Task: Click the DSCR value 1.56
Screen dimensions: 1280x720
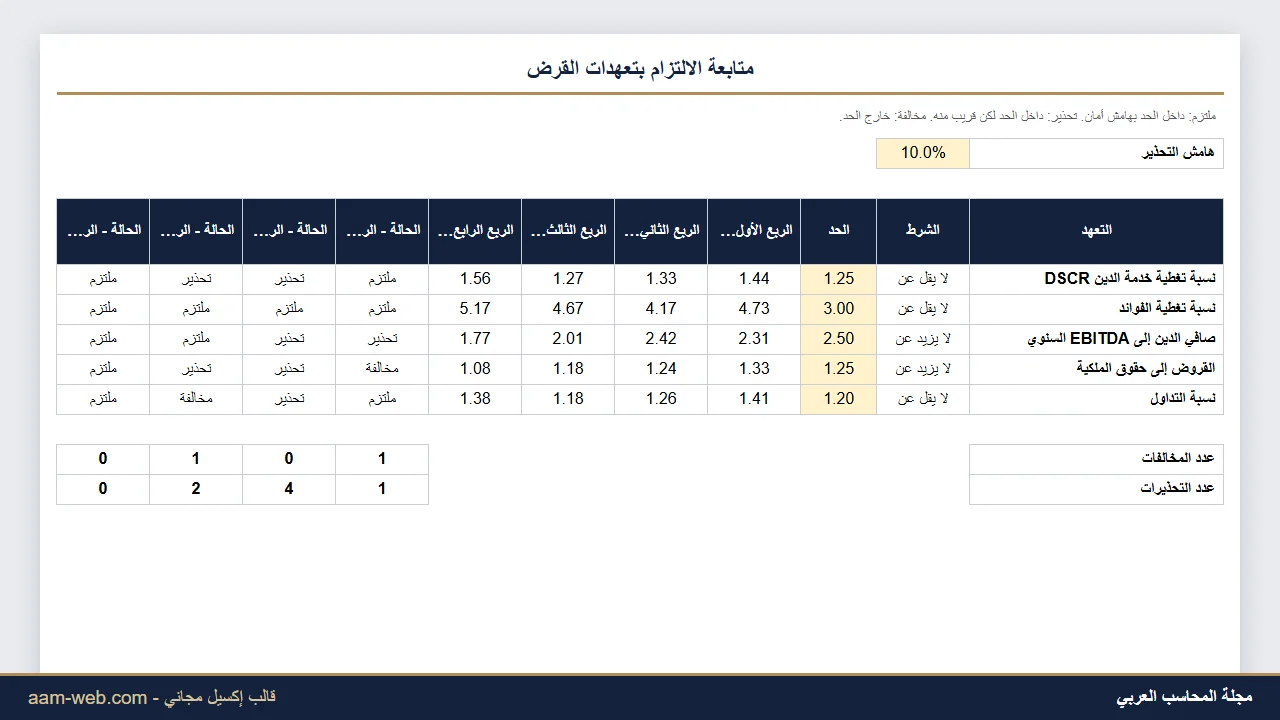Action: (x=475, y=279)
